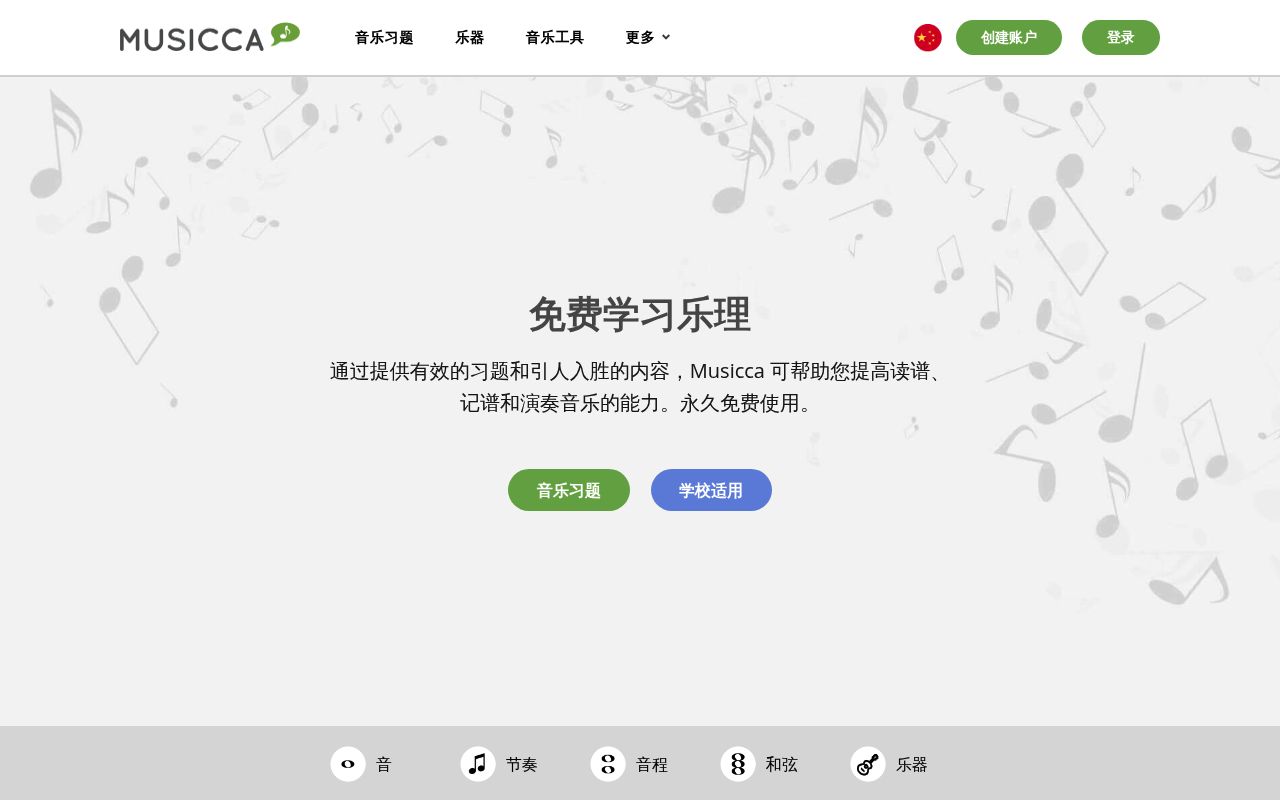Click the description paragraph mentioning Musicca
This screenshot has width=1280, height=800.
[640, 387]
